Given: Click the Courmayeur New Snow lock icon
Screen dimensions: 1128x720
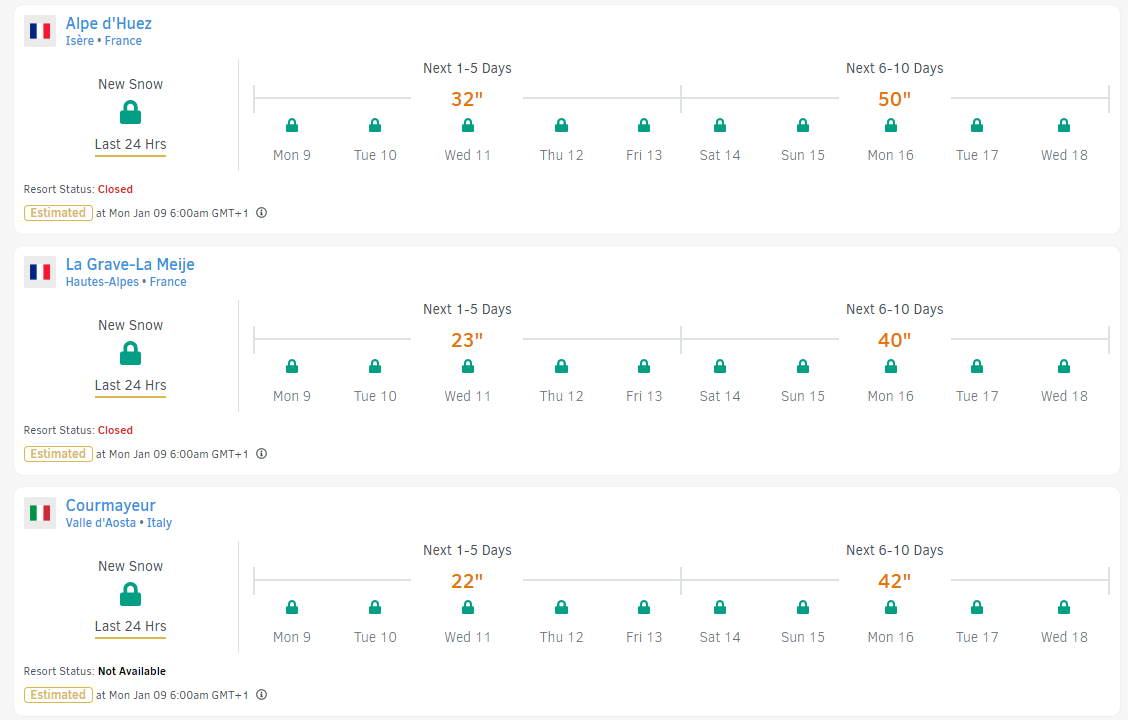Looking at the screenshot, I should [x=130, y=594].
